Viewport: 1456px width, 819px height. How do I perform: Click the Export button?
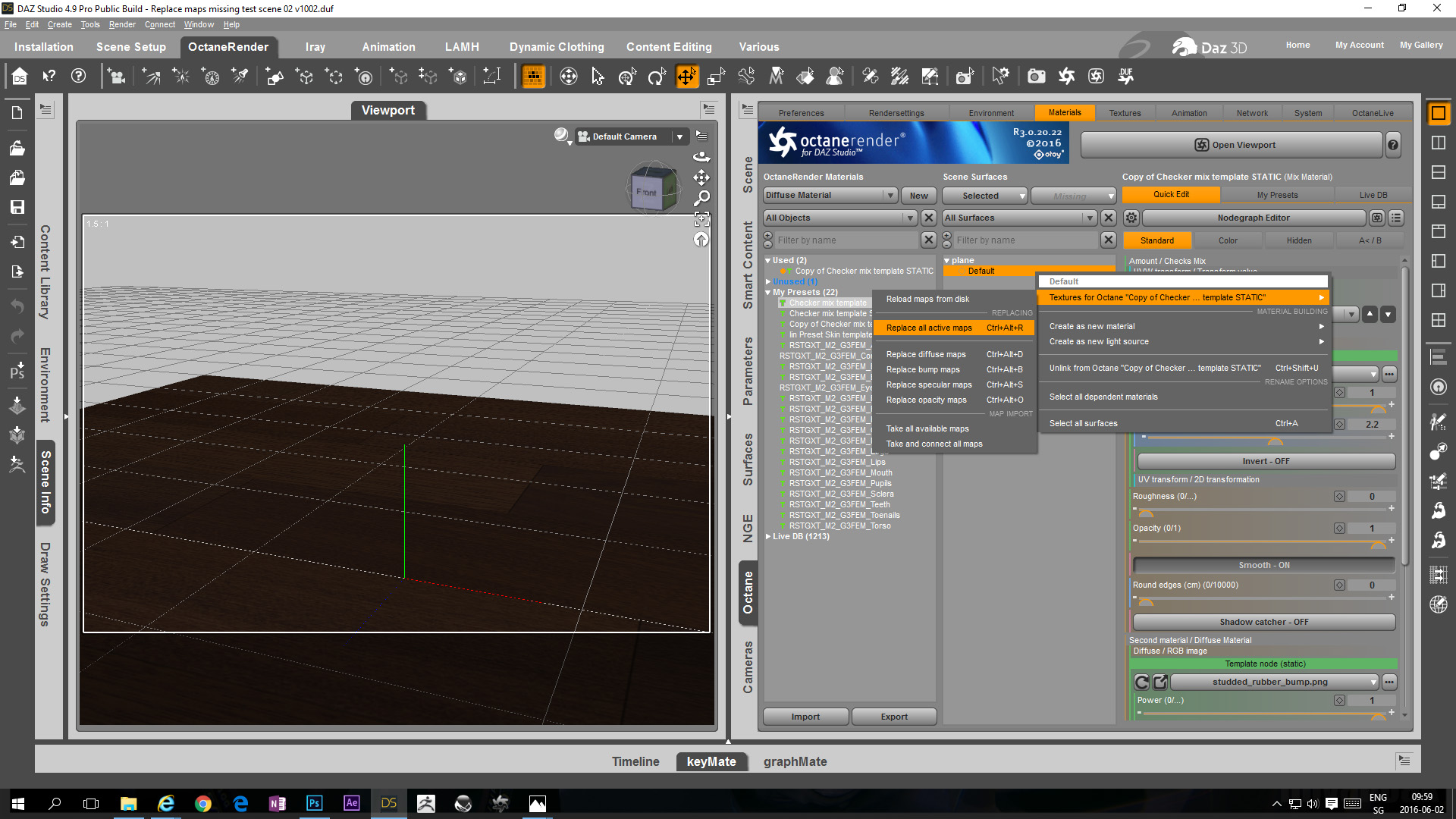(x=893, y=717)
